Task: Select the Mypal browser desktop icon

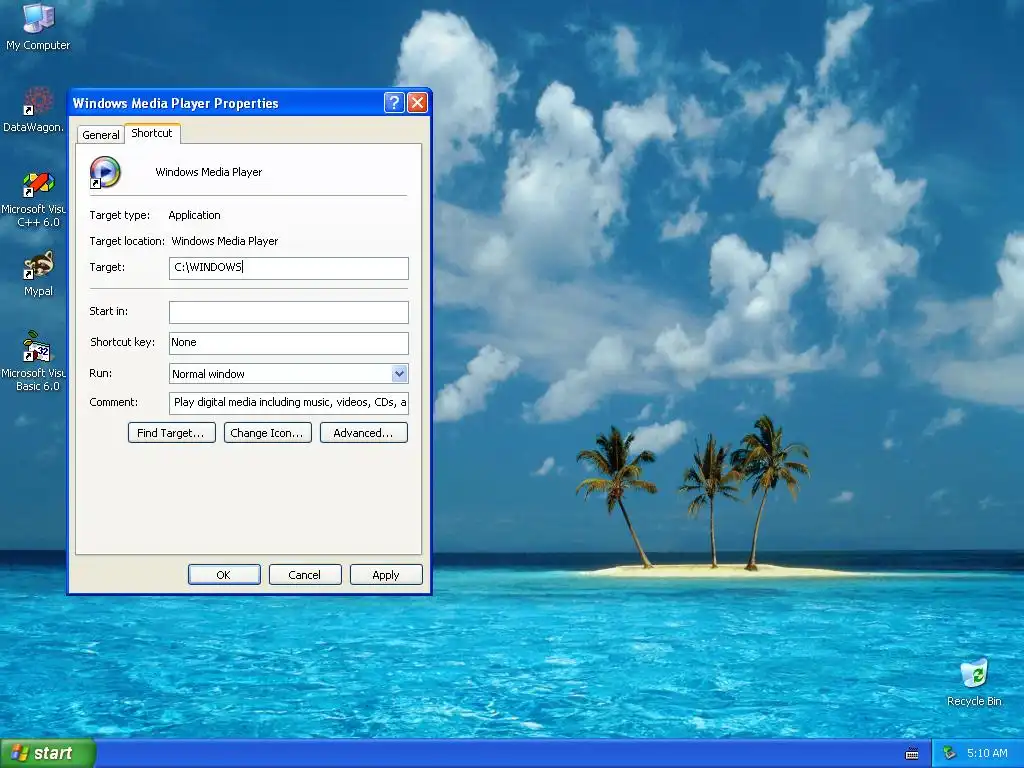Action: pos(38,274)
